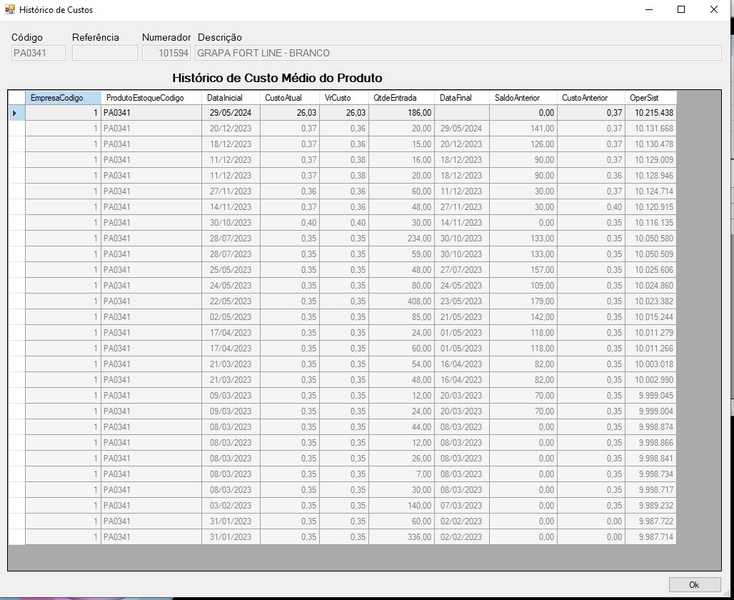Select OperSist cell 9.987.714
The width and height of the screenshot is (734, 600).
pyautogui.click(x=651, y=537)
